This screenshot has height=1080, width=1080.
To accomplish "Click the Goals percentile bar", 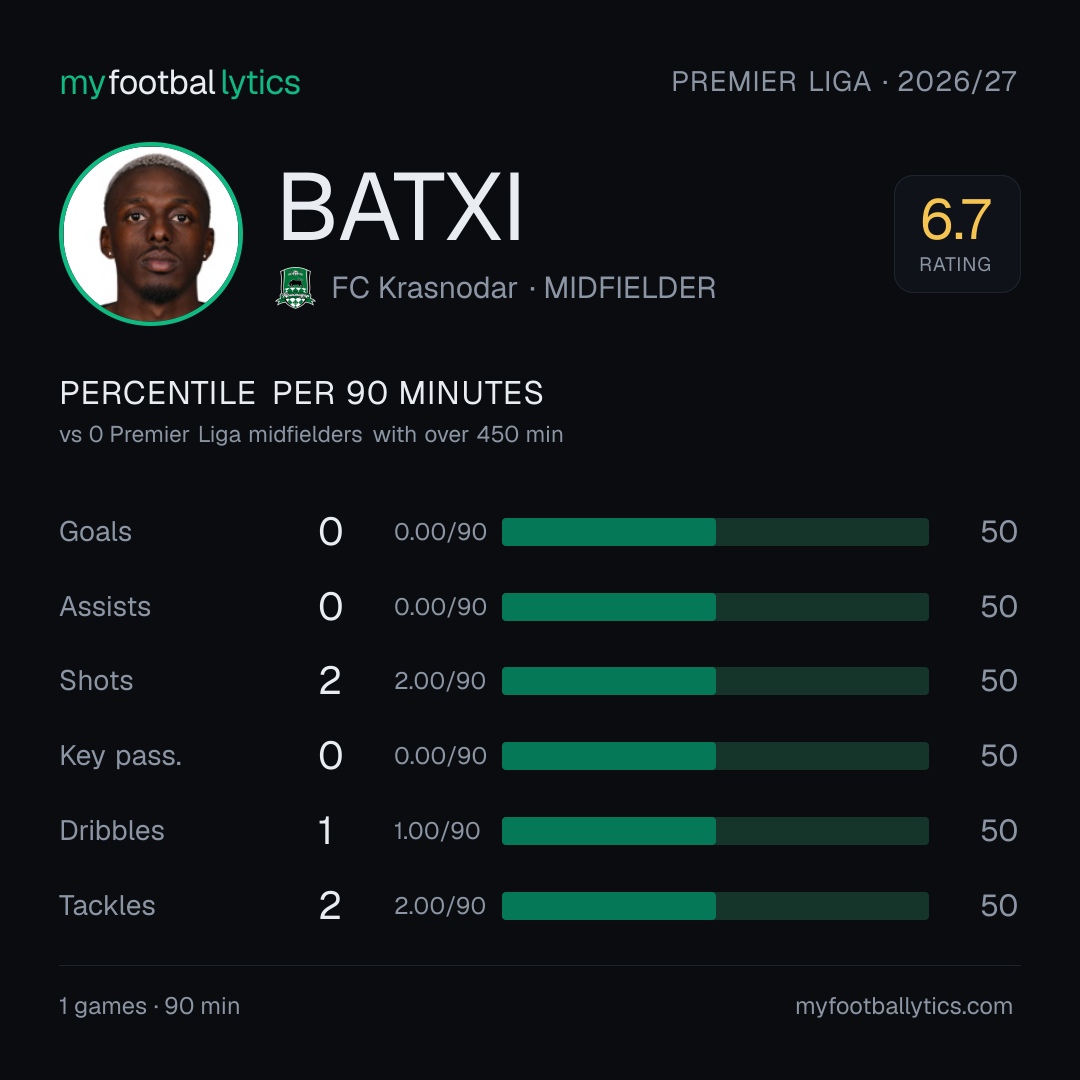I will point(715,532).
